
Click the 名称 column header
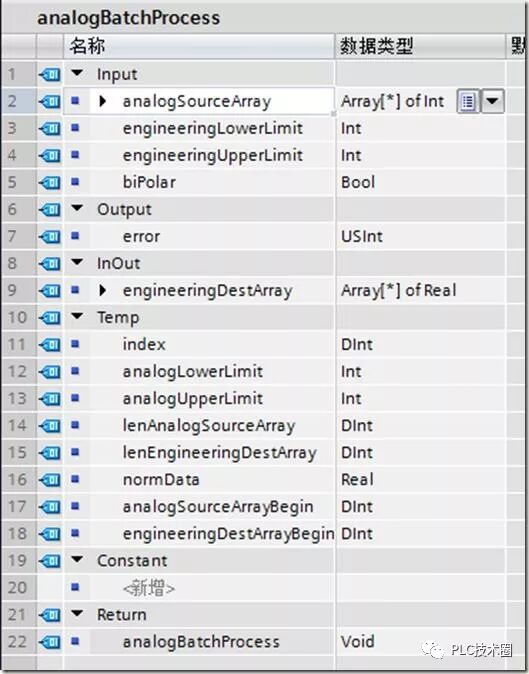click(199, 46)
